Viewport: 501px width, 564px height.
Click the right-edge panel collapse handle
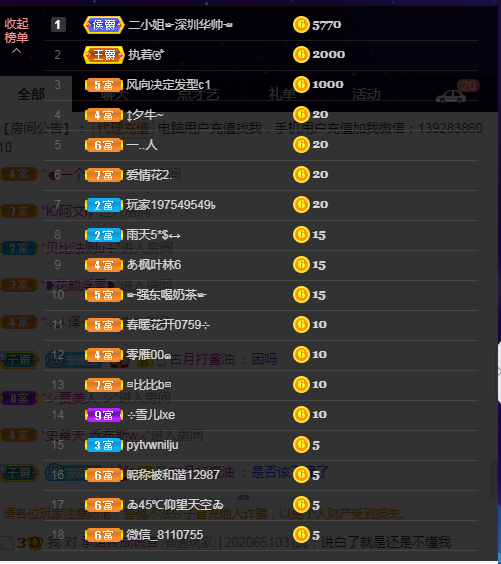click(499, 372)
